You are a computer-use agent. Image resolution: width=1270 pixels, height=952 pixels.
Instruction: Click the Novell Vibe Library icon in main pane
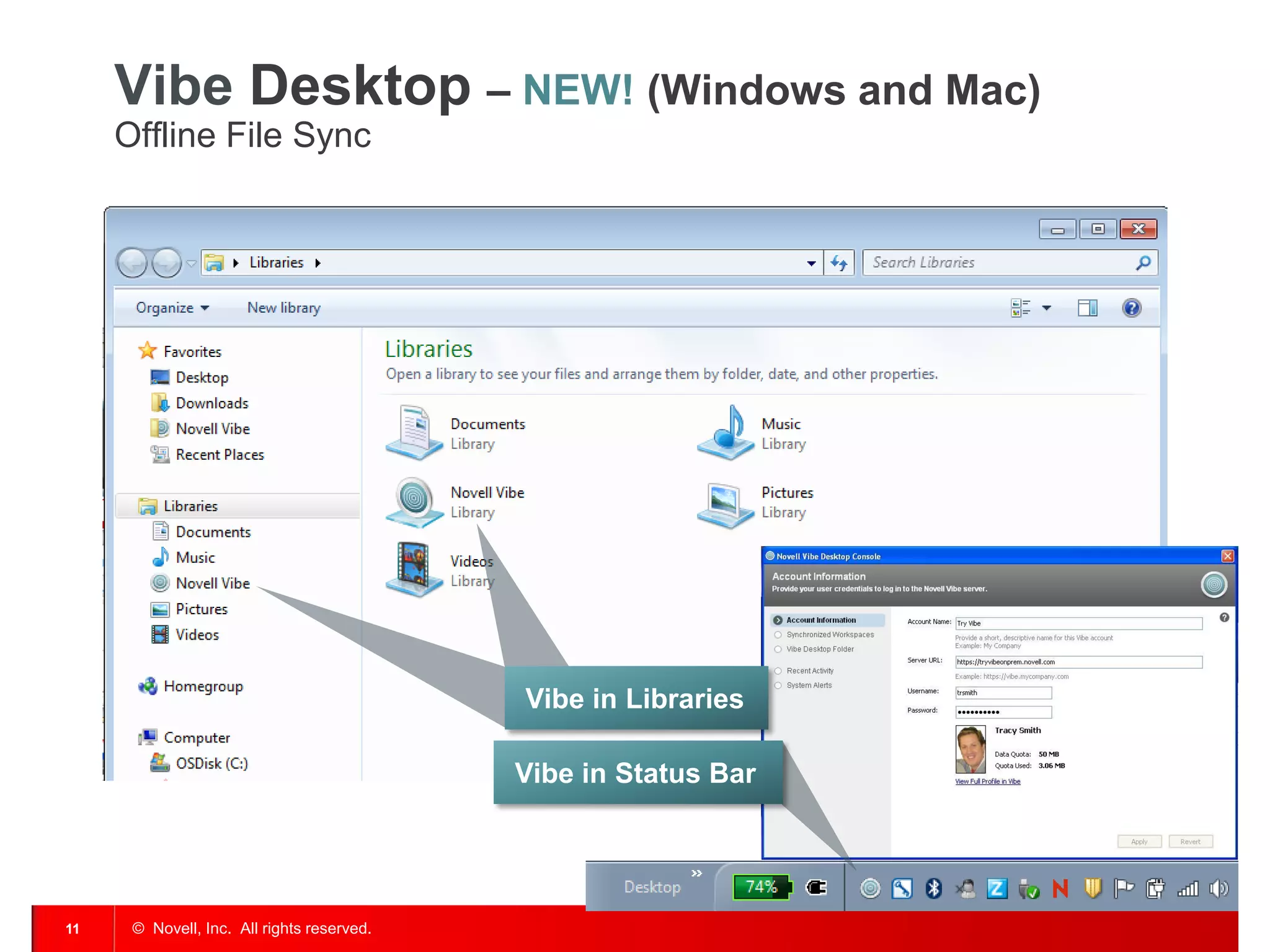click(414, 502)
